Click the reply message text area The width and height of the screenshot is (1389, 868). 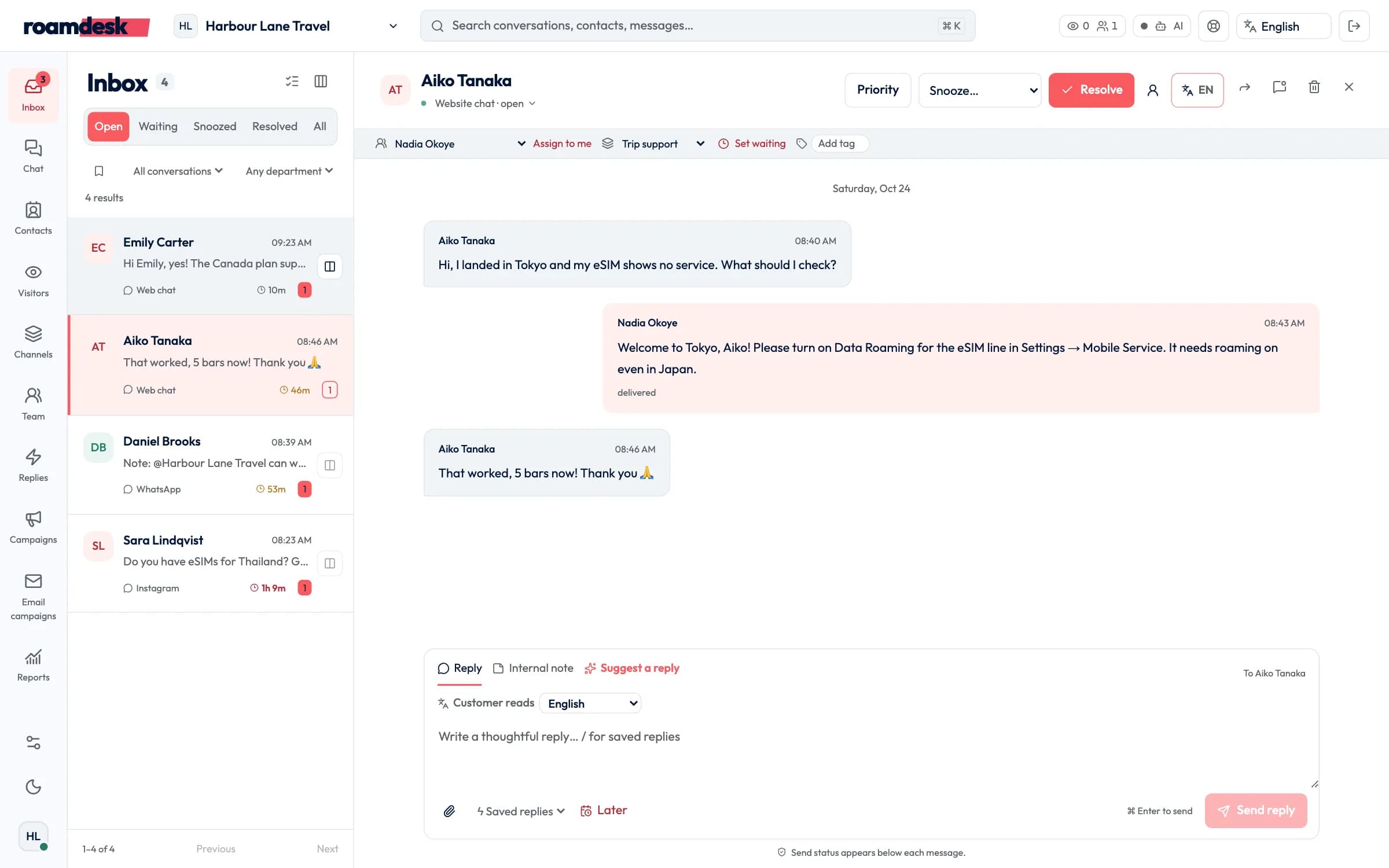pyautogui.click(x=871, y=756)
